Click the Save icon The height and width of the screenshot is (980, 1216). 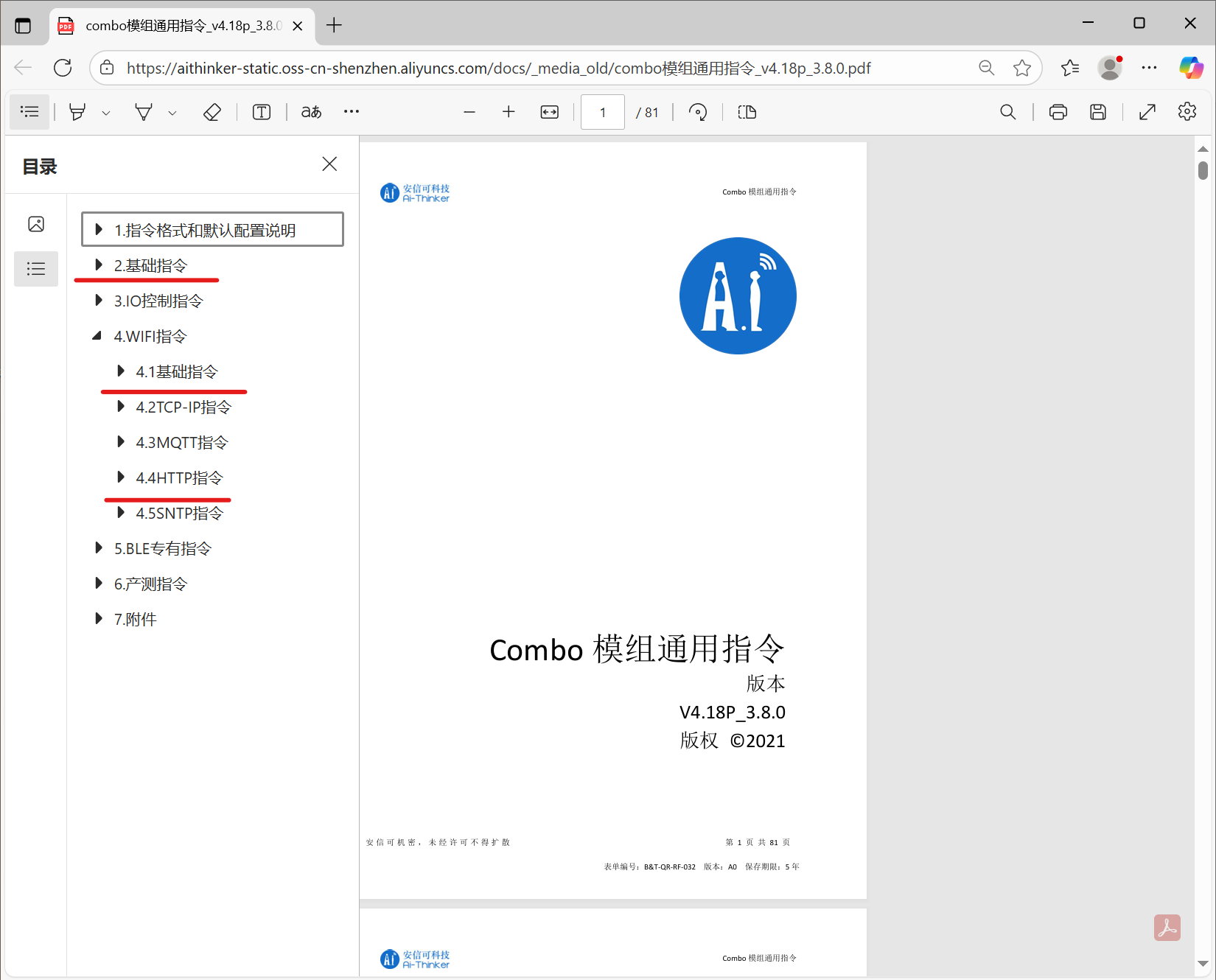1098,112
